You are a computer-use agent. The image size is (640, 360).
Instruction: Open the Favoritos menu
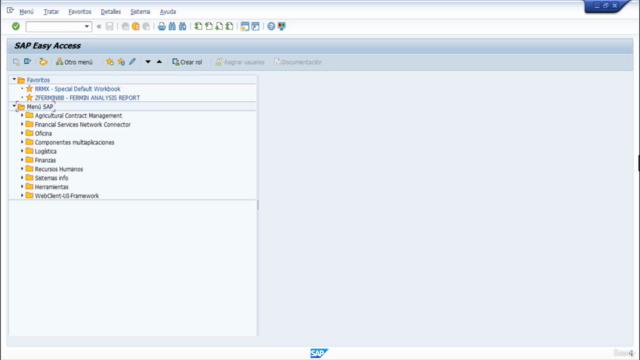(x=80, y=12)
